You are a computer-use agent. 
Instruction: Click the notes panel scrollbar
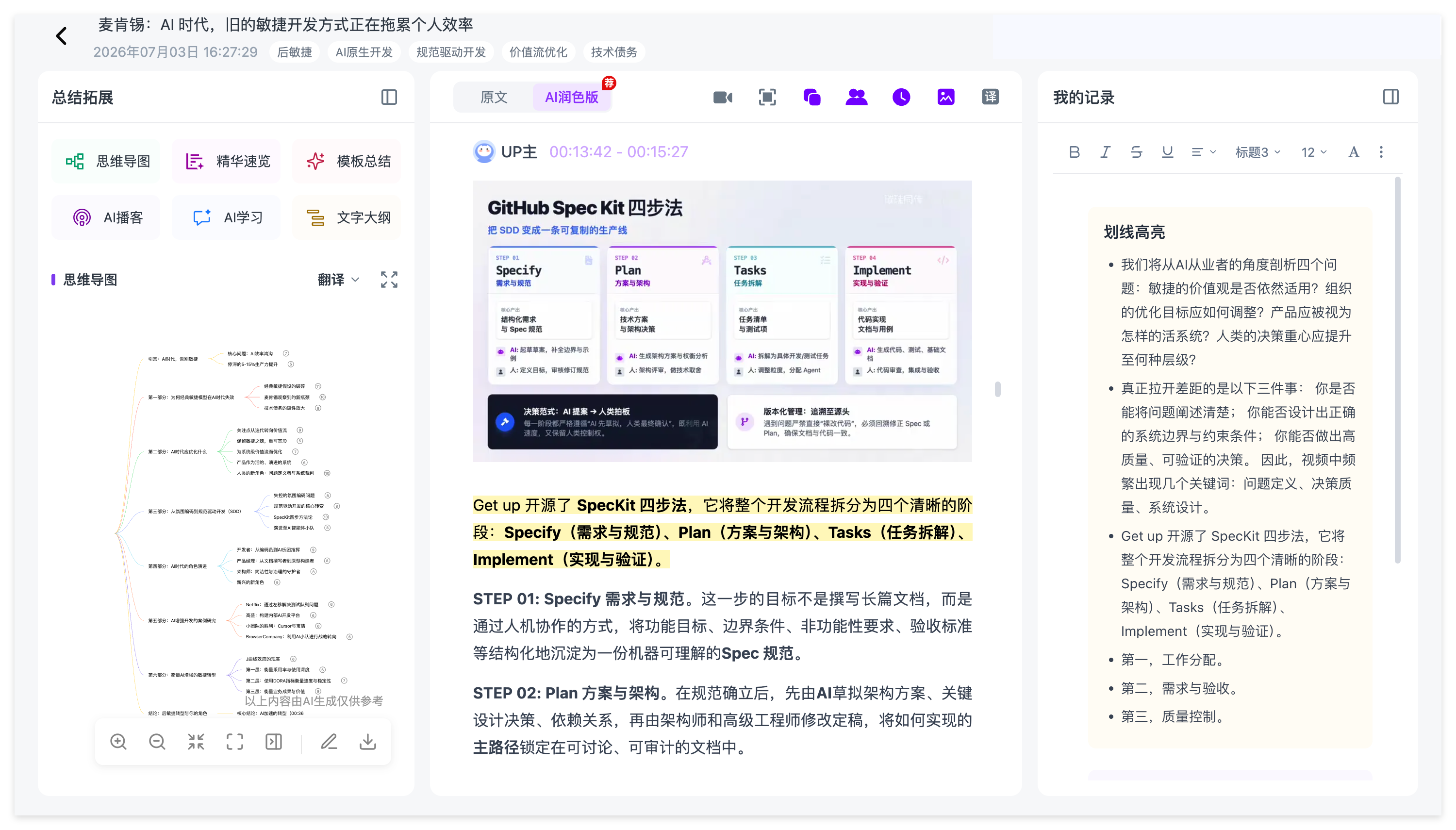[1397, 370]
